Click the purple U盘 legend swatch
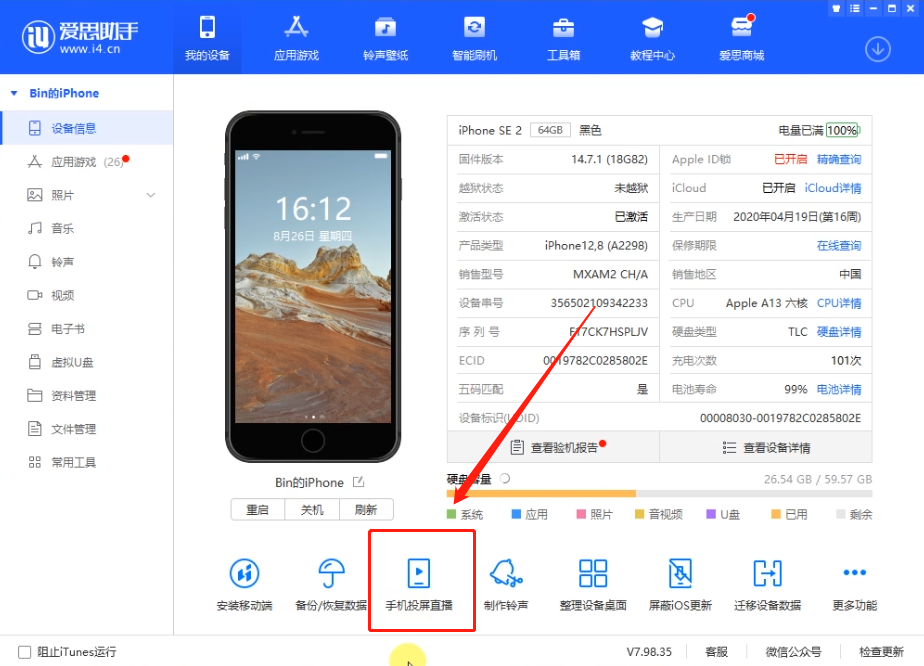Image resolution: width=924 pixels, height=666 pixels. (x=711, y=514)
